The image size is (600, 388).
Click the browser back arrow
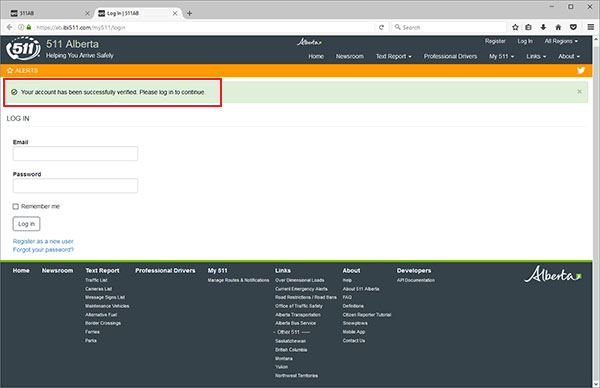click(10, 27)
